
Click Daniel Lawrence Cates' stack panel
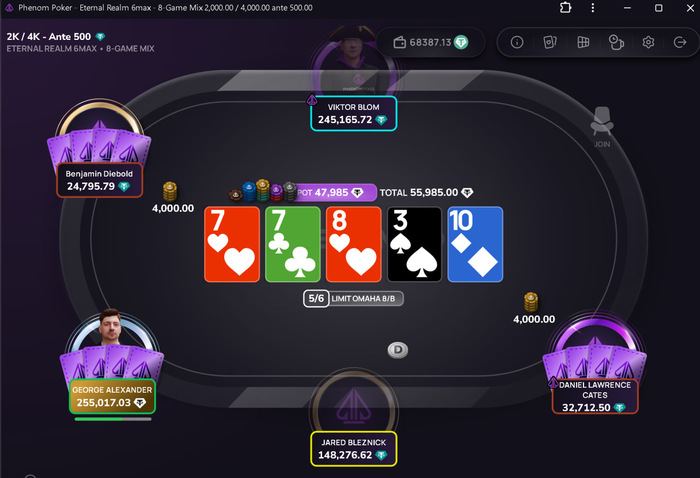point(595,396)
